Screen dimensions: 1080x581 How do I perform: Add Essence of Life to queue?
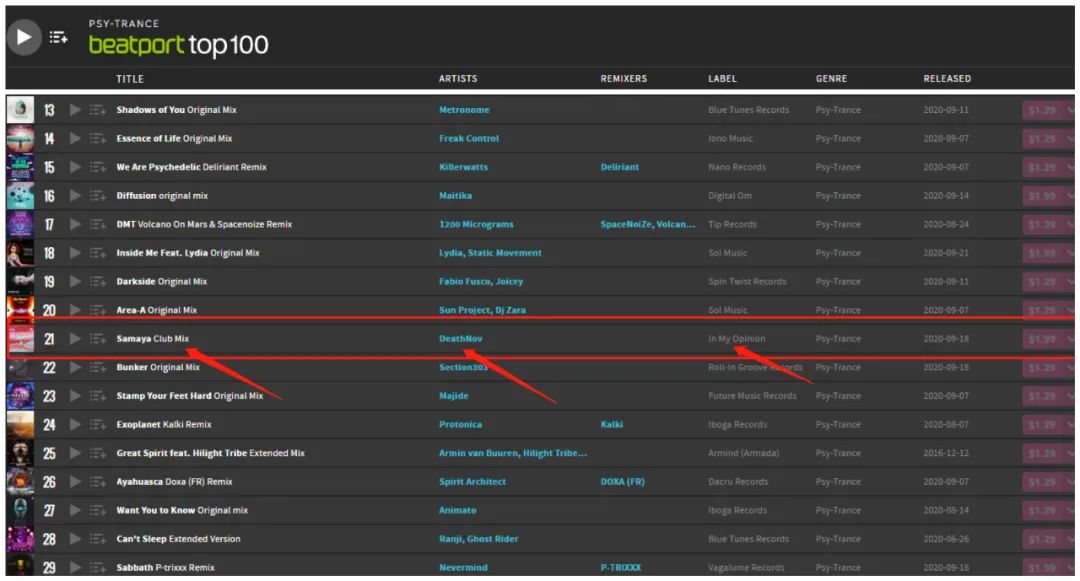point(97,138)
